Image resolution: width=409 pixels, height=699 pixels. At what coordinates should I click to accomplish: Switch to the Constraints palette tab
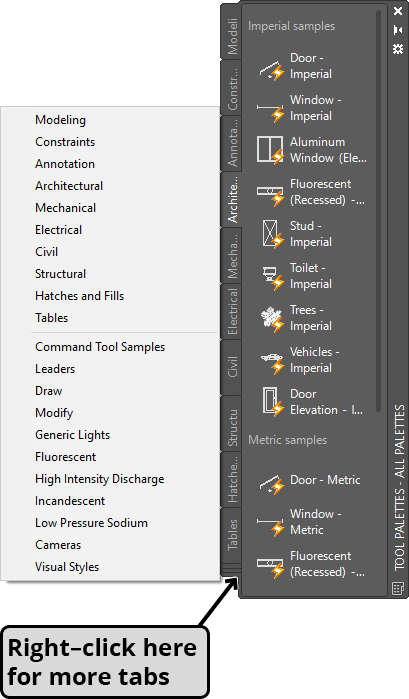[231, 88]
